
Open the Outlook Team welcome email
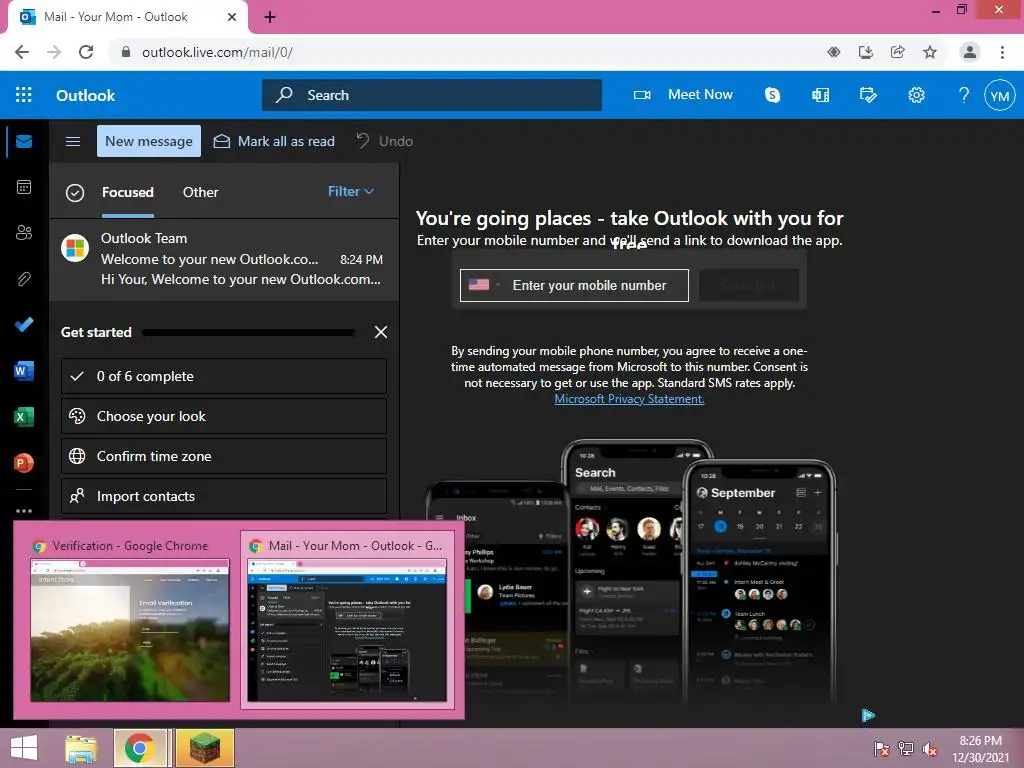(224, 259)
